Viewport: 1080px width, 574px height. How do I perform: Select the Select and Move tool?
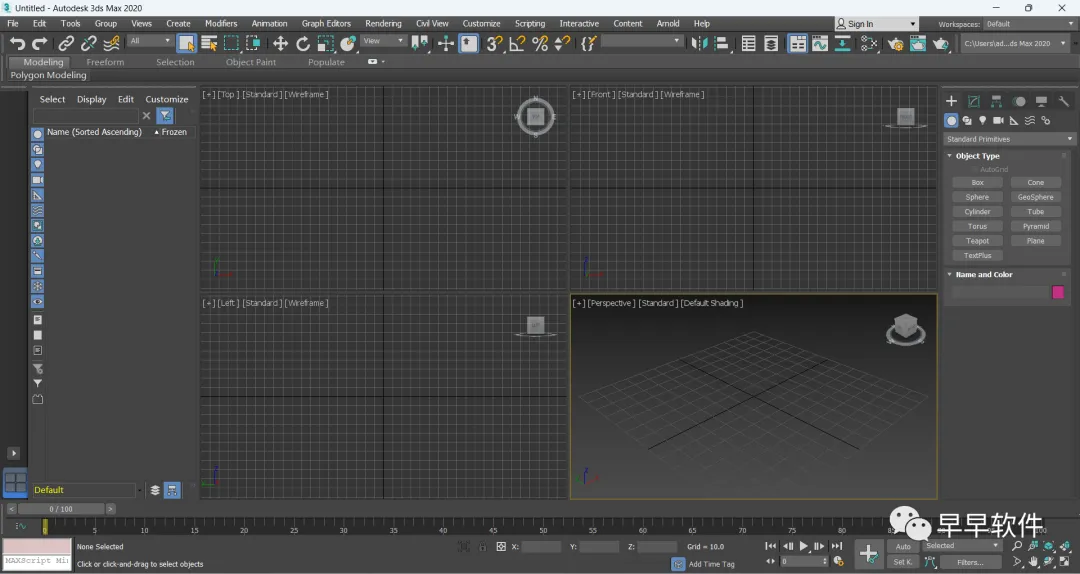pyautogui.click(x=280, y=43)
